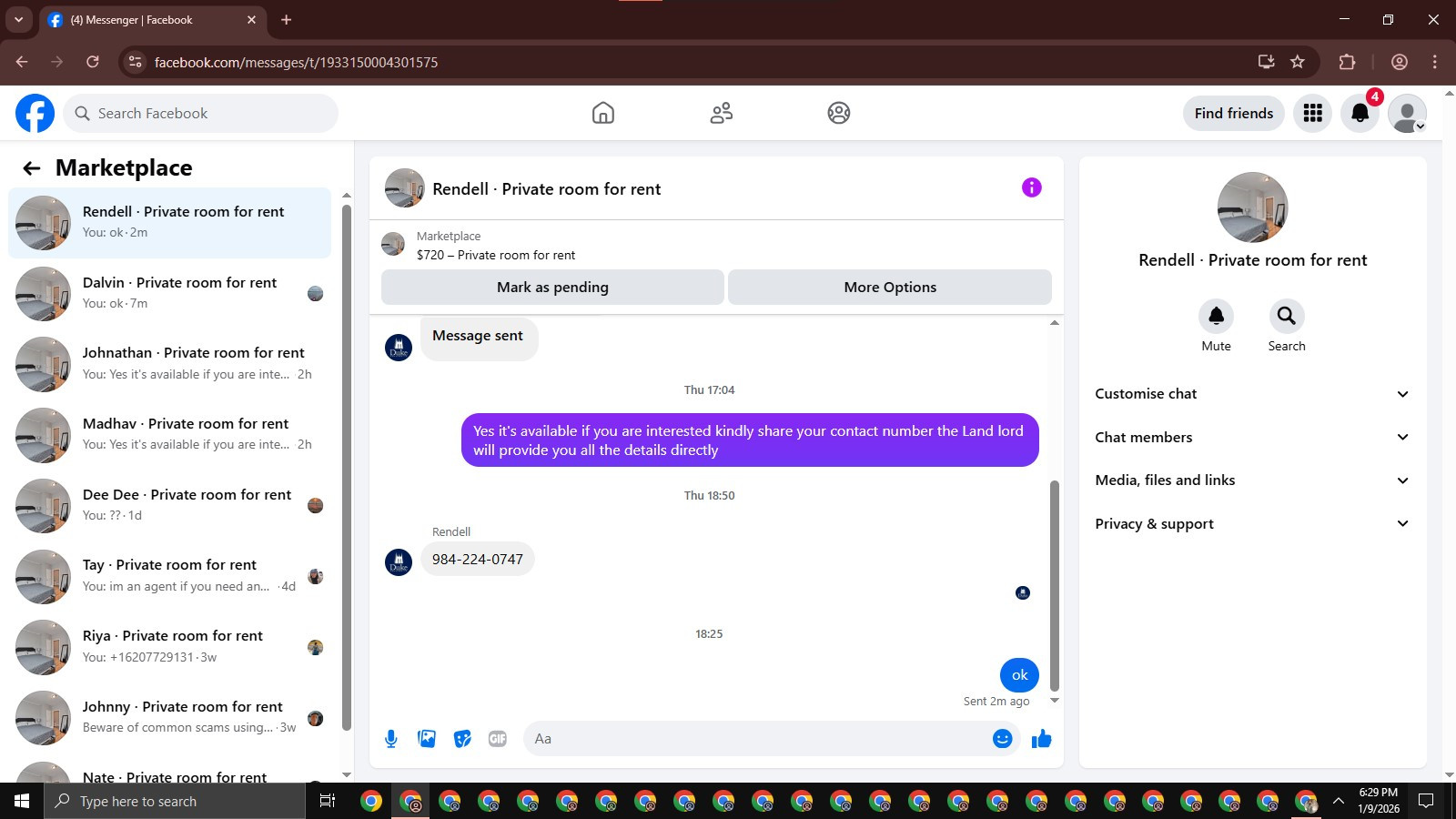Open the emoji picker
This screenshot has height=819, width=1456.
pos(1002,739)
